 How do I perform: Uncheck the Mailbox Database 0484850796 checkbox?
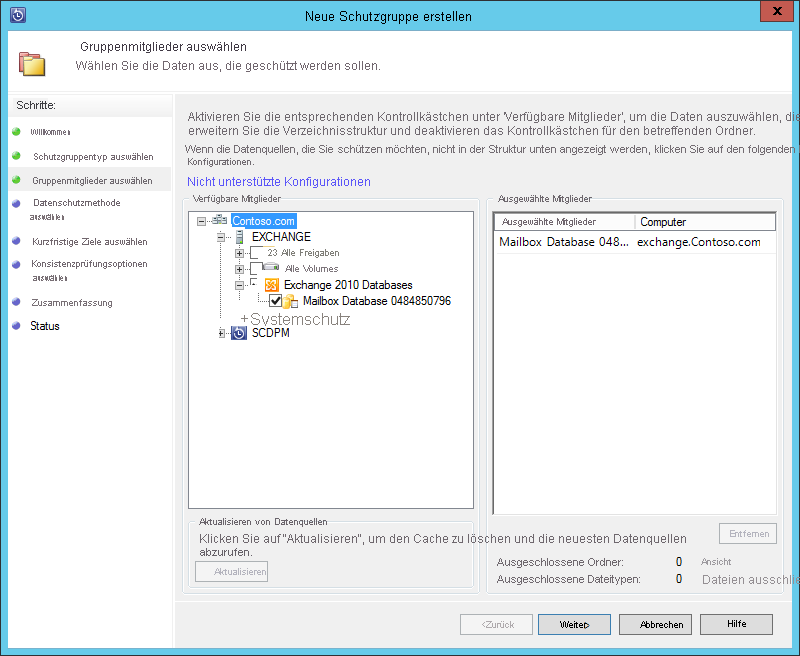(x=276, y=301)
